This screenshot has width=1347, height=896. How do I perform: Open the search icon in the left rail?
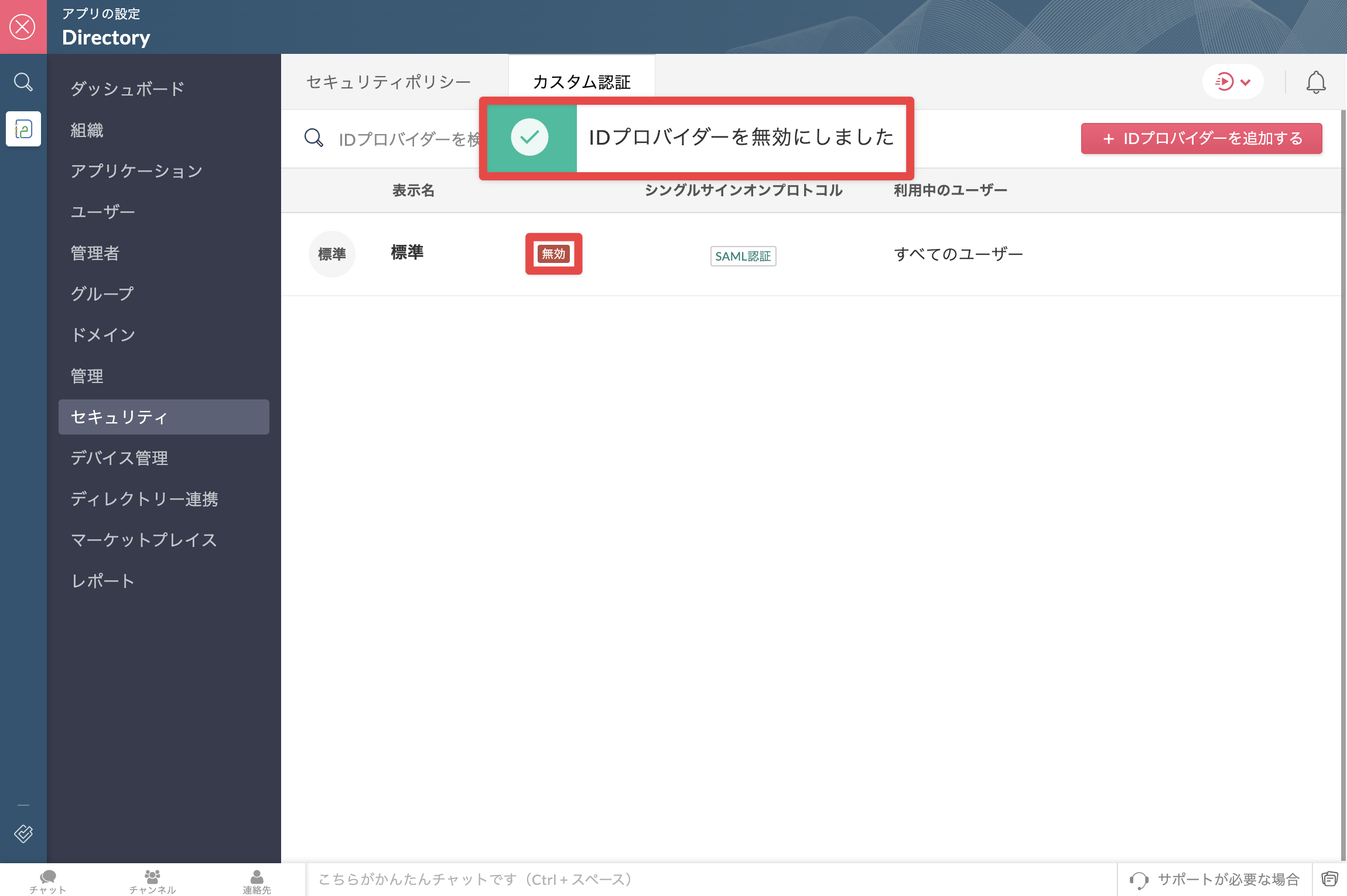tap(23, 81)
